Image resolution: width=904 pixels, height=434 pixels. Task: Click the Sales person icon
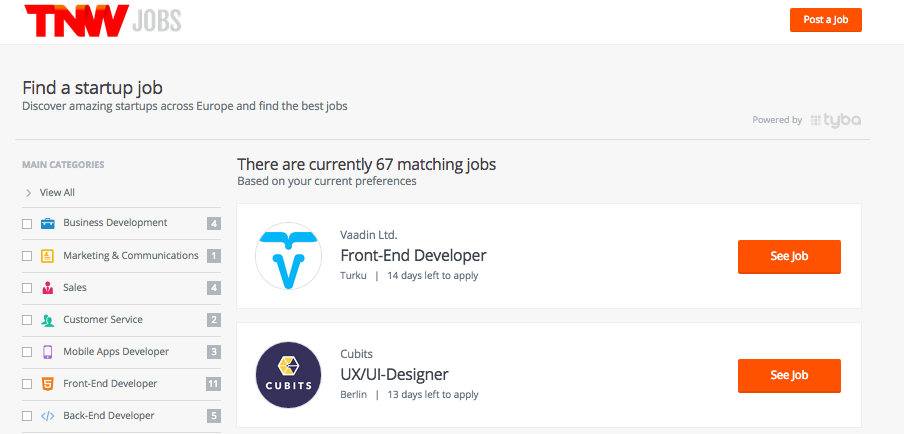pyautogui.click(x=47, y=288)
